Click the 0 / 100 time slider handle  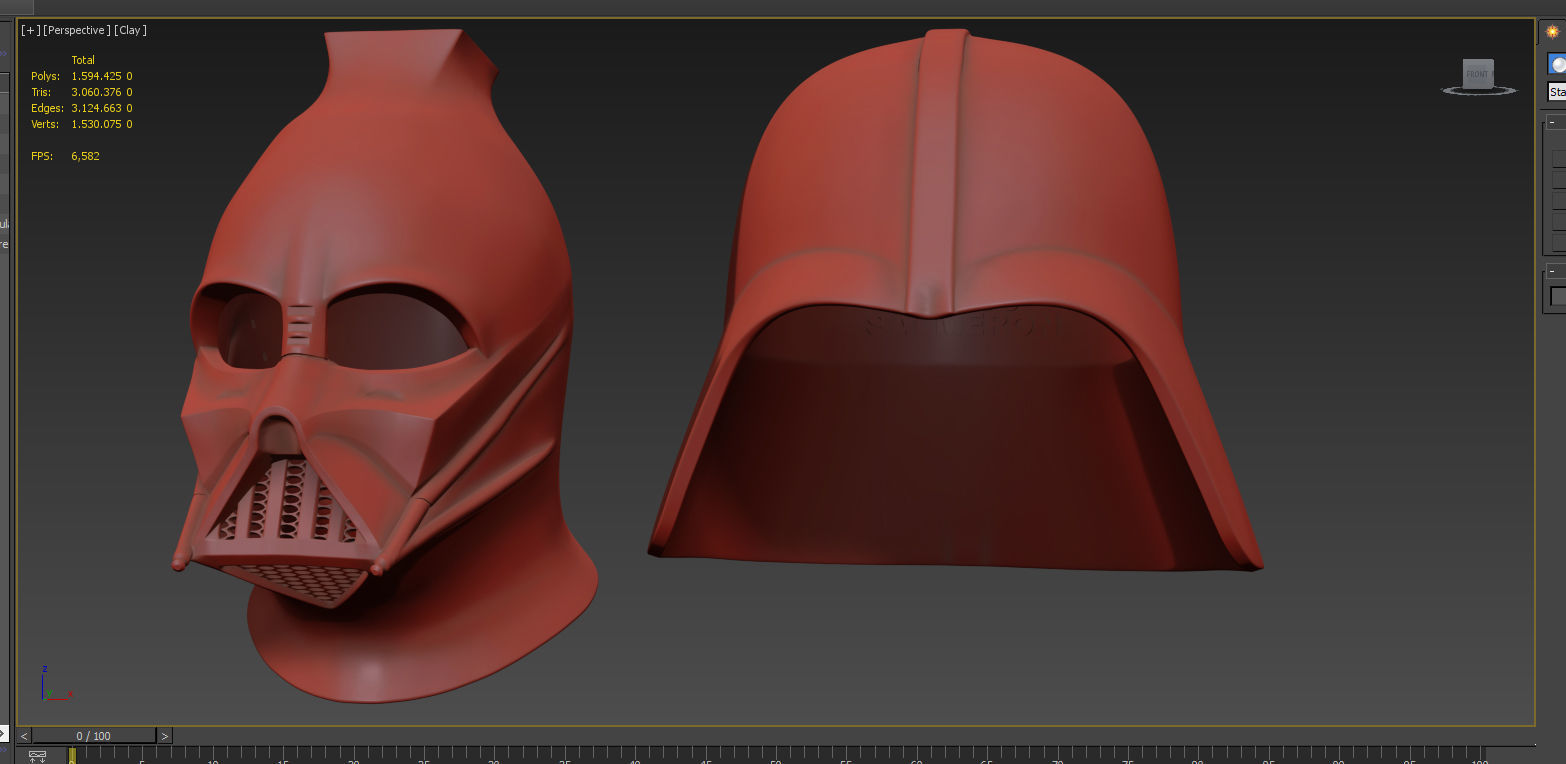pos(94,736)
